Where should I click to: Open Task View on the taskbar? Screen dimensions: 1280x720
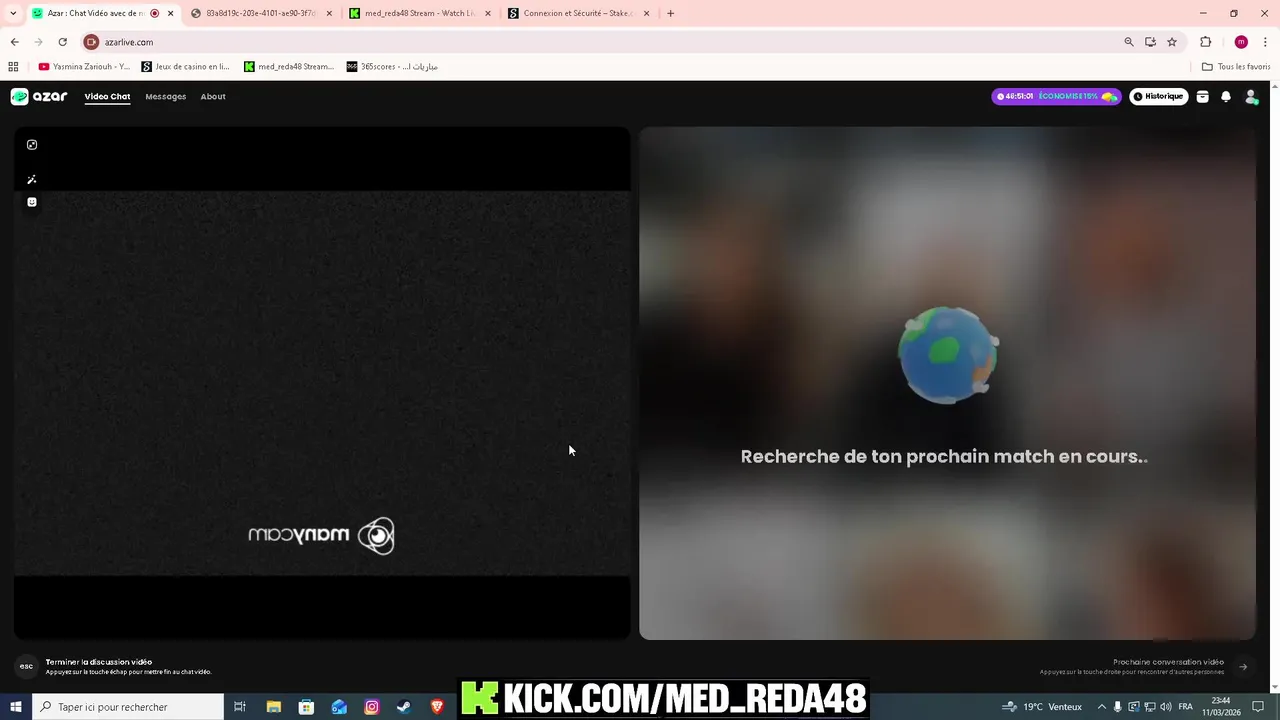pos(240,707)
